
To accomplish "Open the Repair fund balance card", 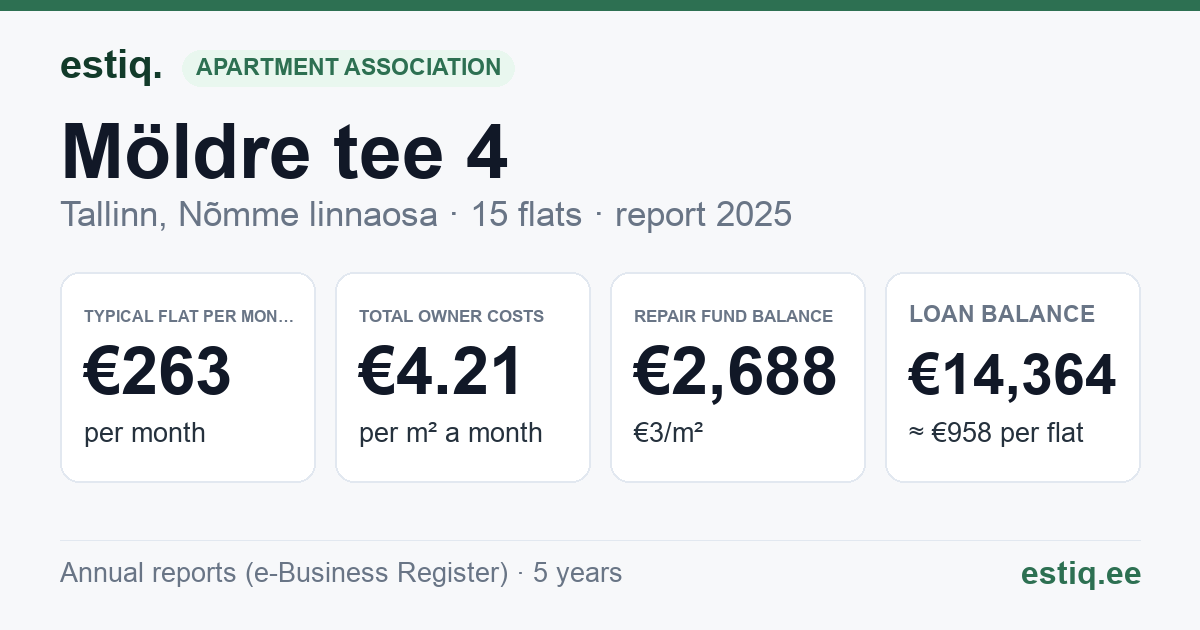I will (738, 377).
